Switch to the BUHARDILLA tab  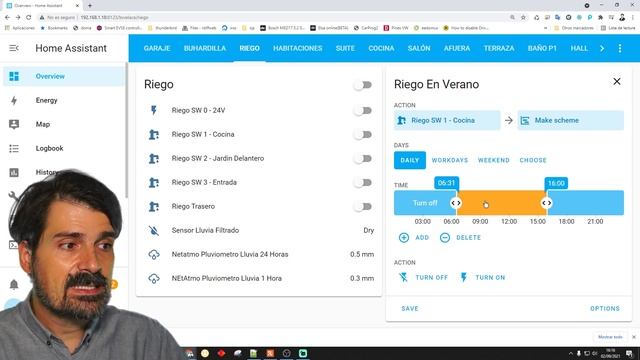(205, 48)
